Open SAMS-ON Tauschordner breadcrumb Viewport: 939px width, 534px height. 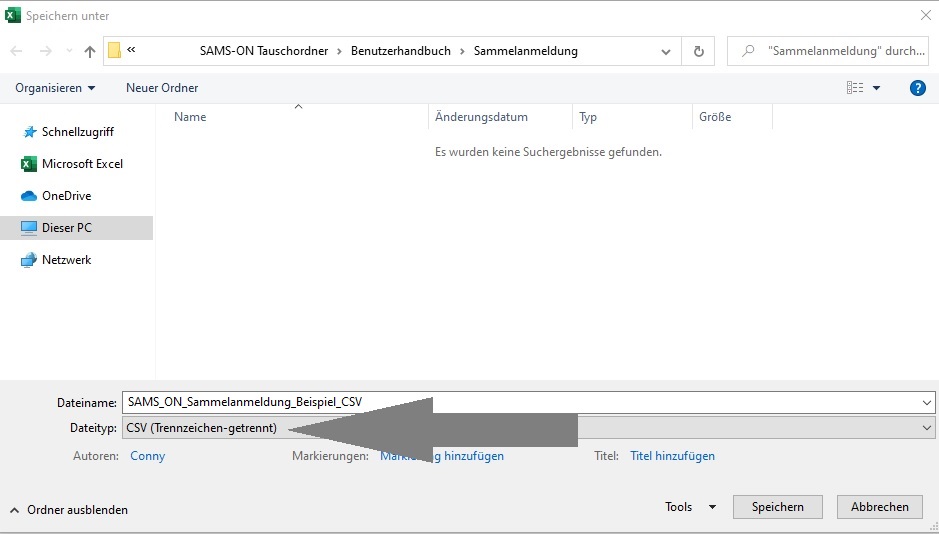pyautogui.click(x=264, y=51)
